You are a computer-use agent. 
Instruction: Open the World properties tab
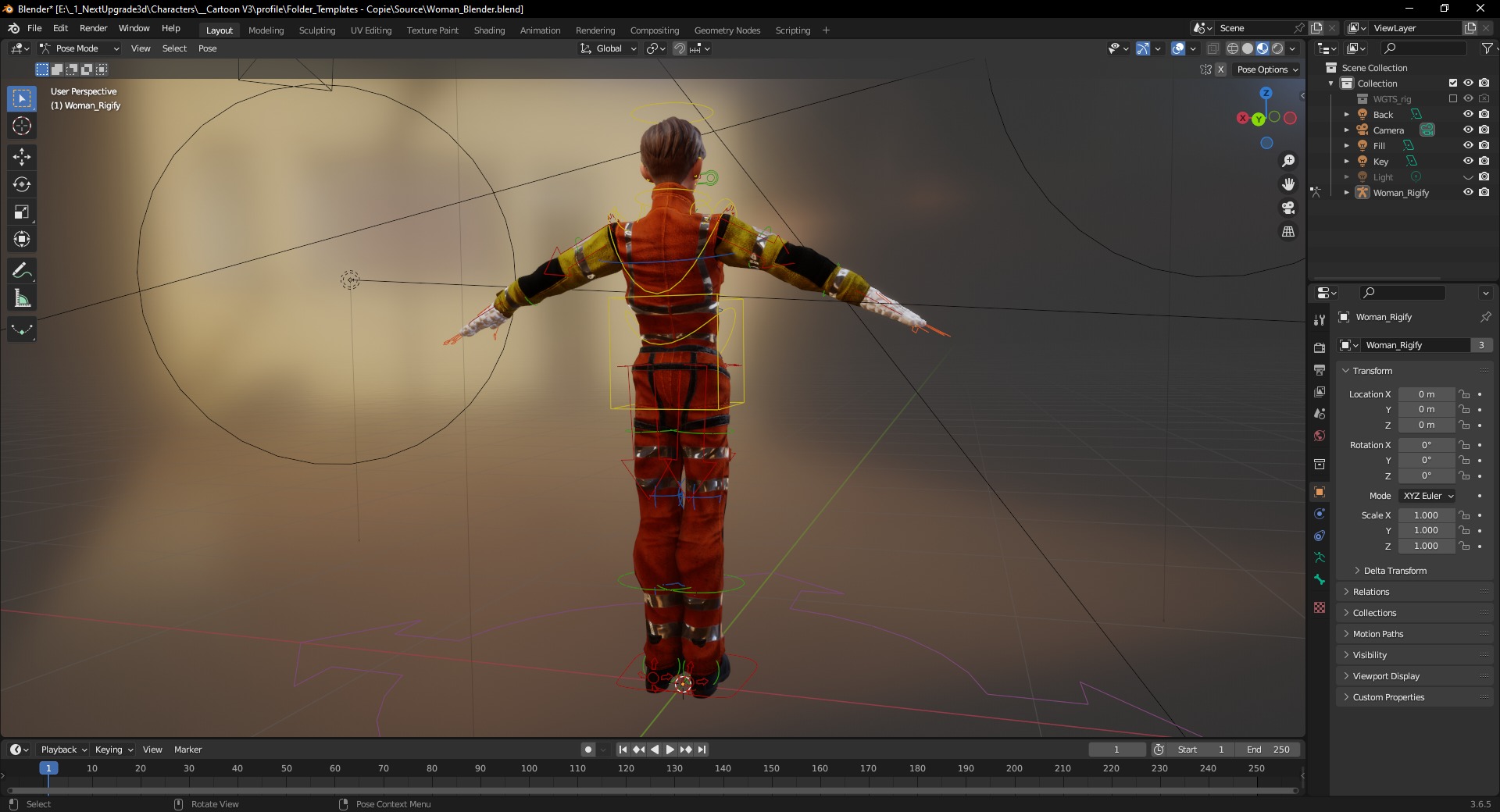[1320, 436]
